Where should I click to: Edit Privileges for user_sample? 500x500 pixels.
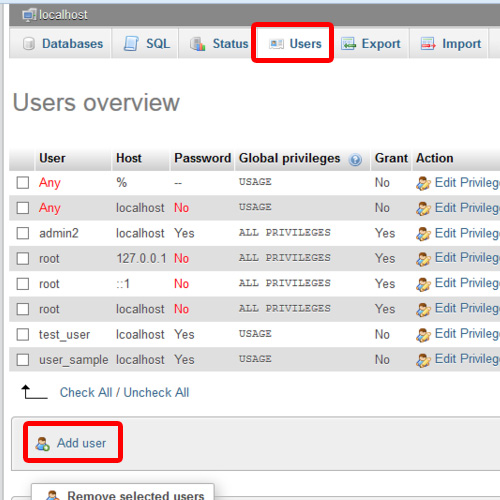click(467, 359)
